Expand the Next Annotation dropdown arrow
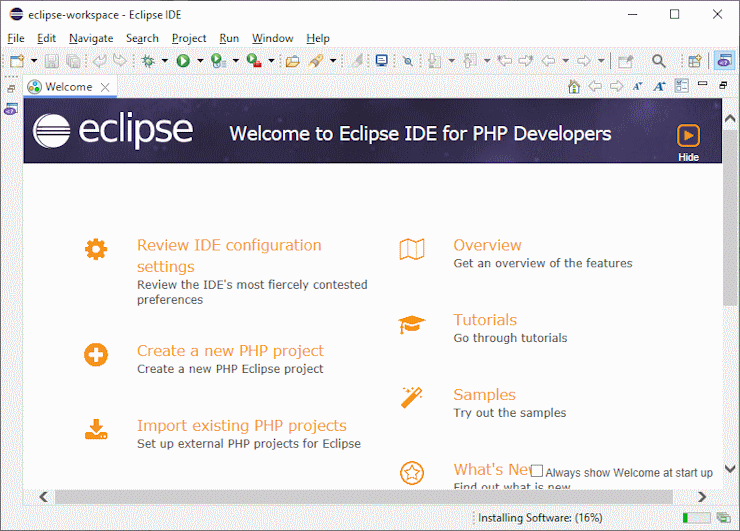740x531 pixels. tap(451, 61)
